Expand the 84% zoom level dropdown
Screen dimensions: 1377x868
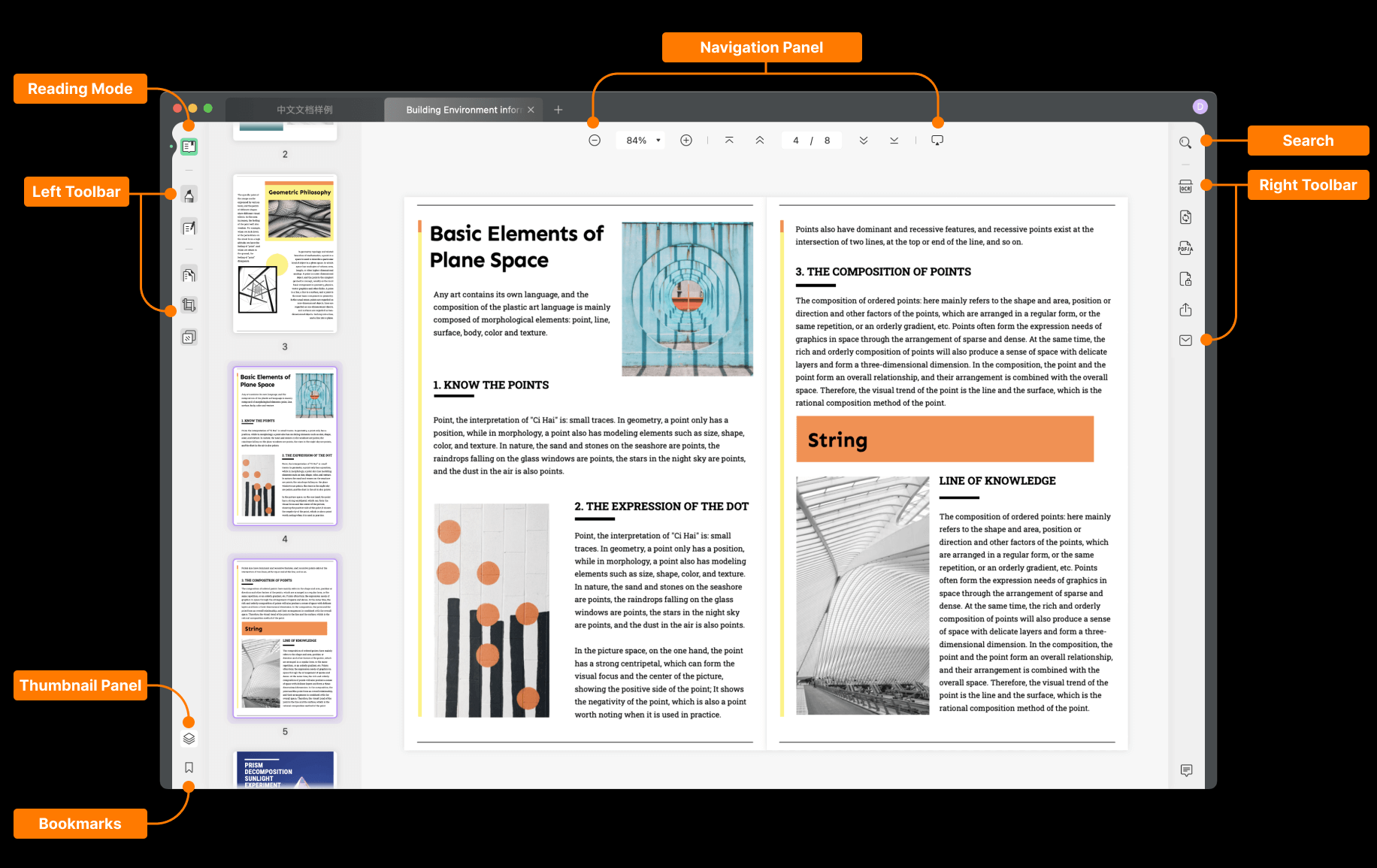(x=640, y=141)
